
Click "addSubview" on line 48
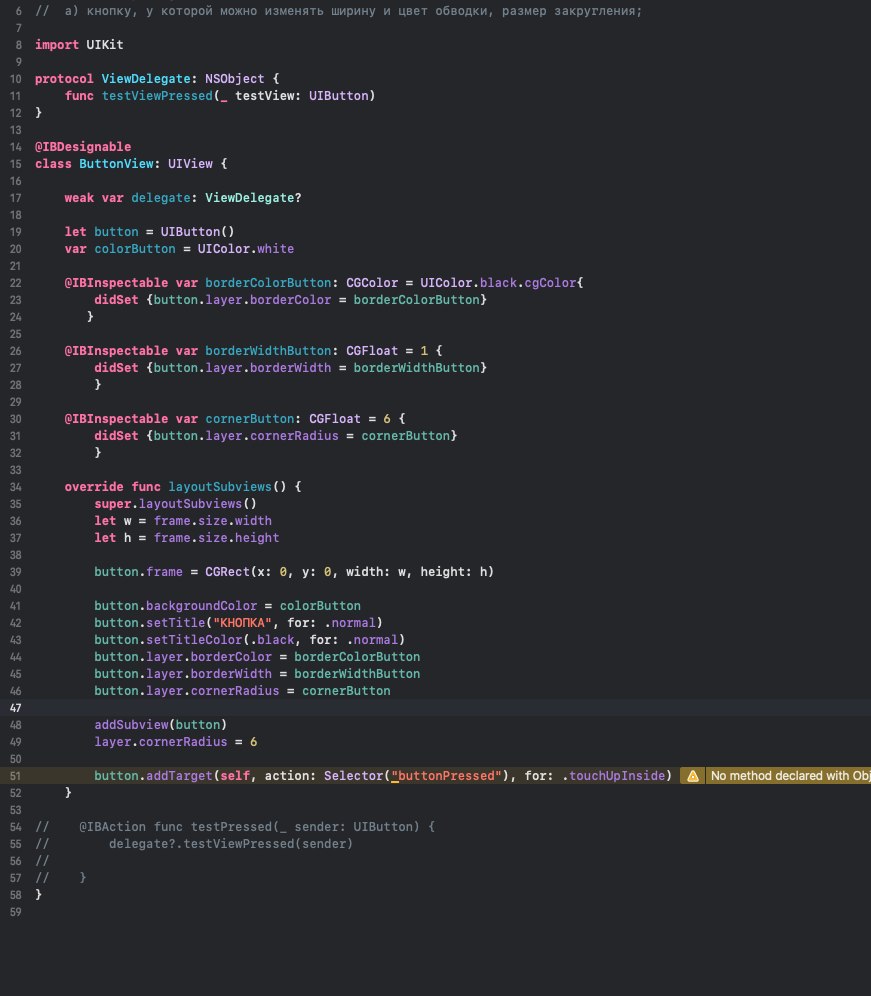point(131,725)
